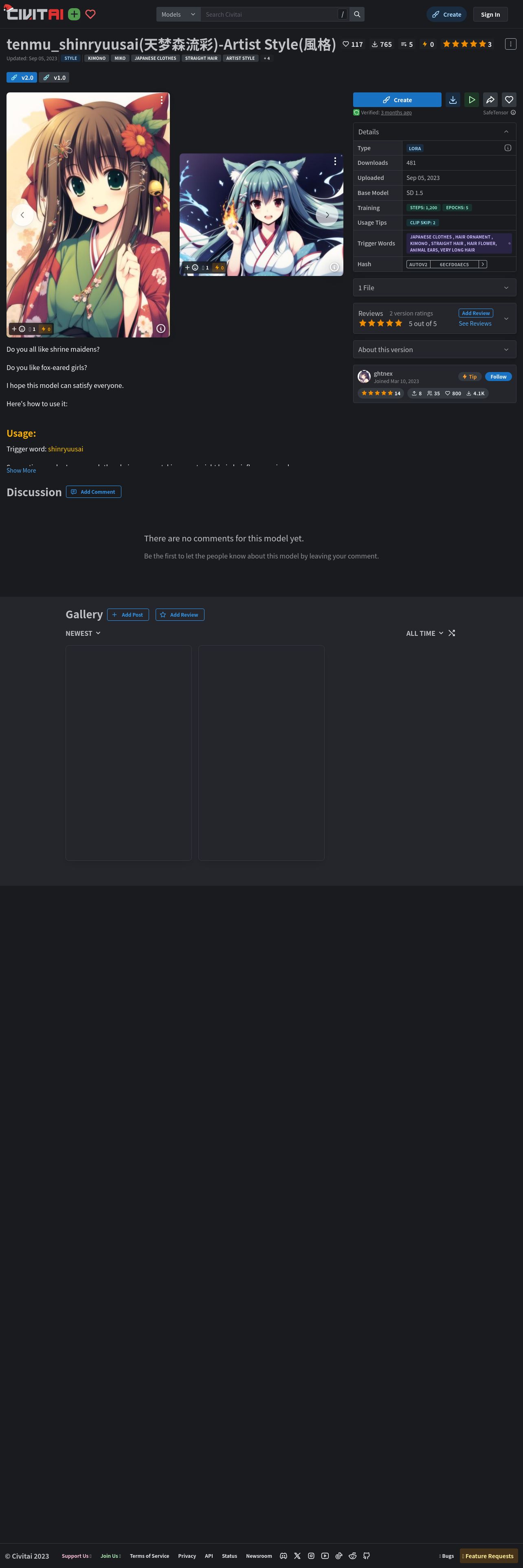The width and height of the screenshot is (523, 1568).
Task: Click the five-star rating in title
Action: [467, 44]
